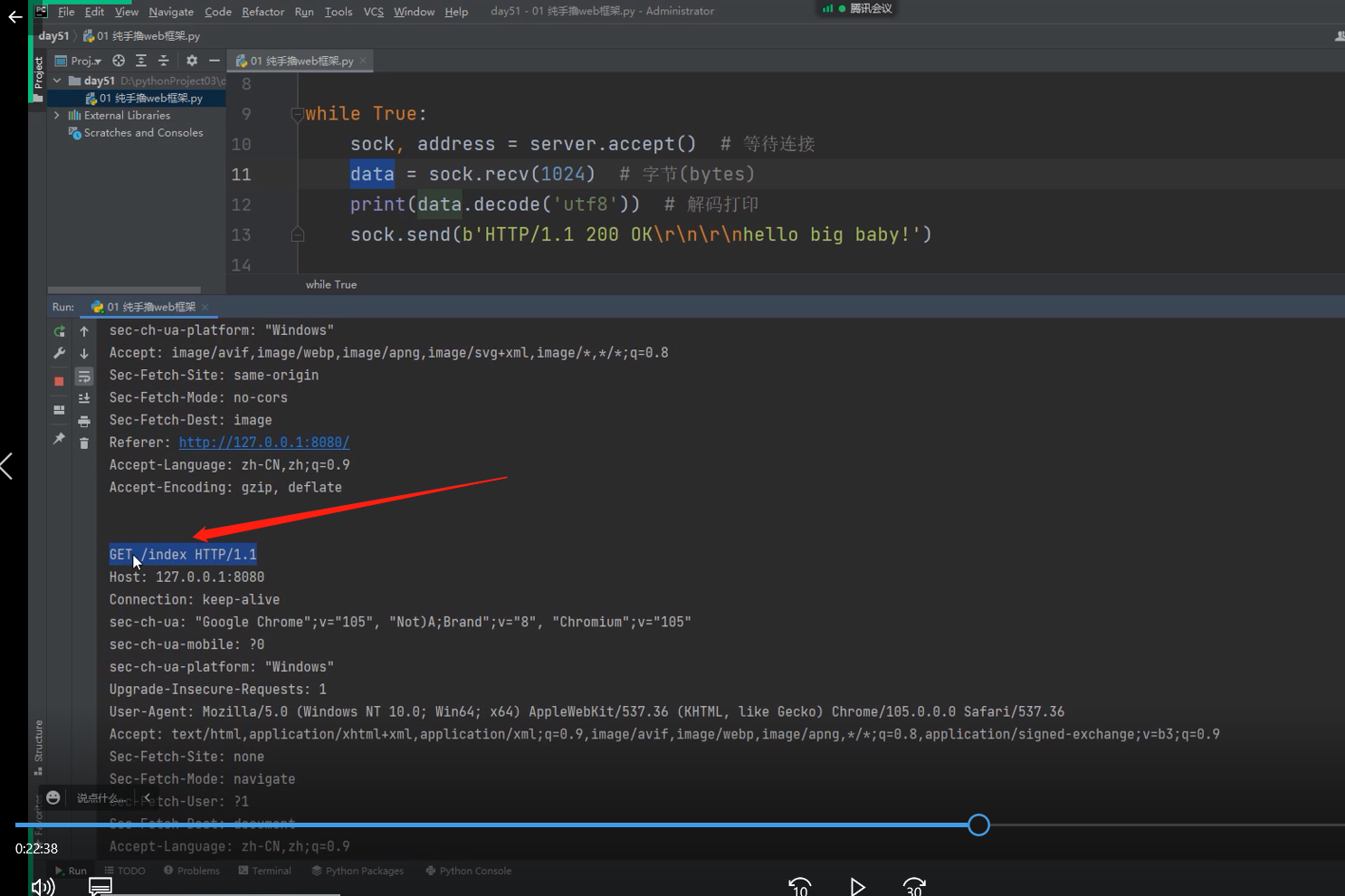This screenshot has height=896, width=1345.
Task: Toggle the Structure side tool tab
Action: (x=38, y=747)
